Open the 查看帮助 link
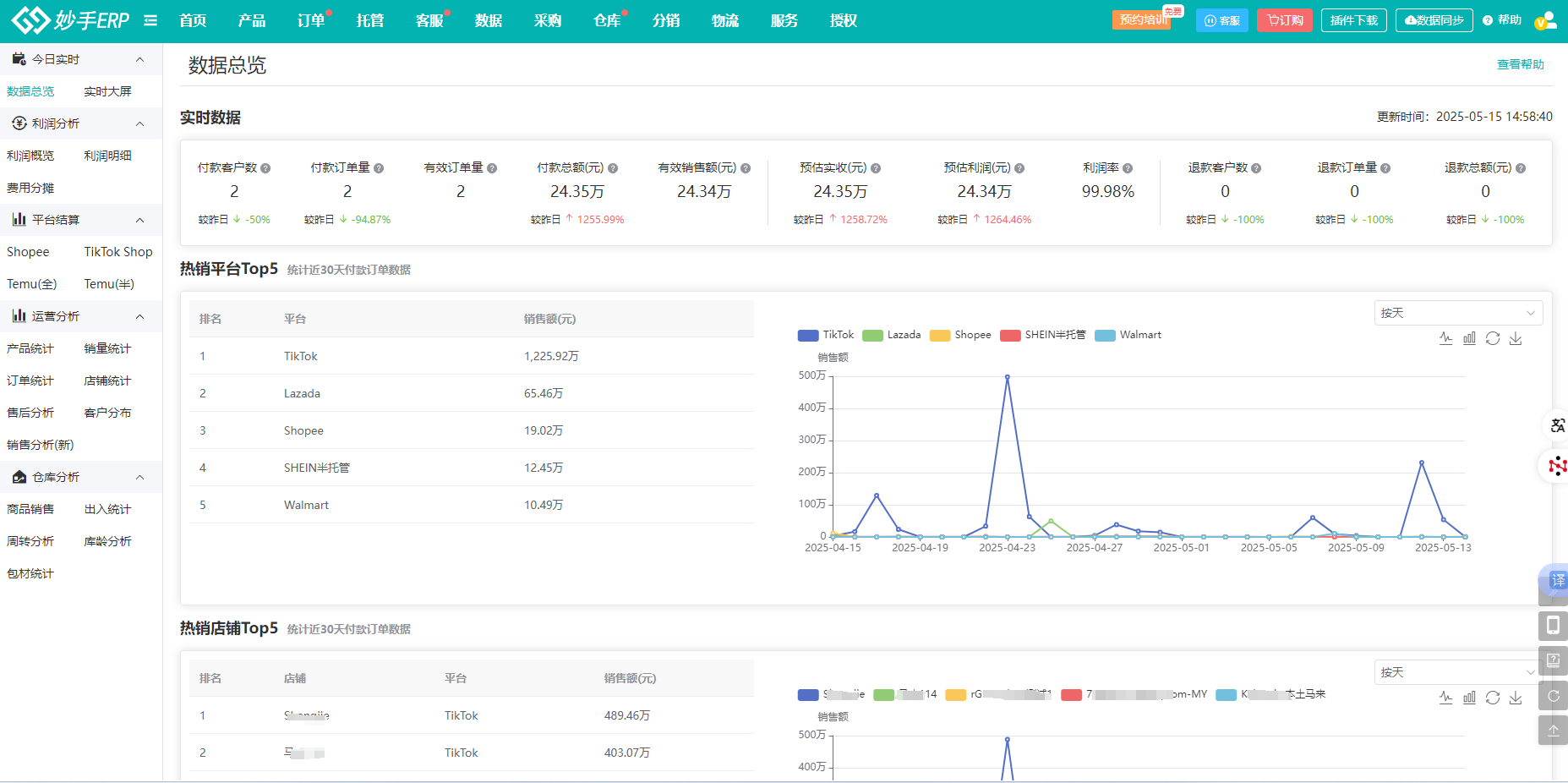The width and height of the screenshot is (1568, 783). pos(1520,64)
